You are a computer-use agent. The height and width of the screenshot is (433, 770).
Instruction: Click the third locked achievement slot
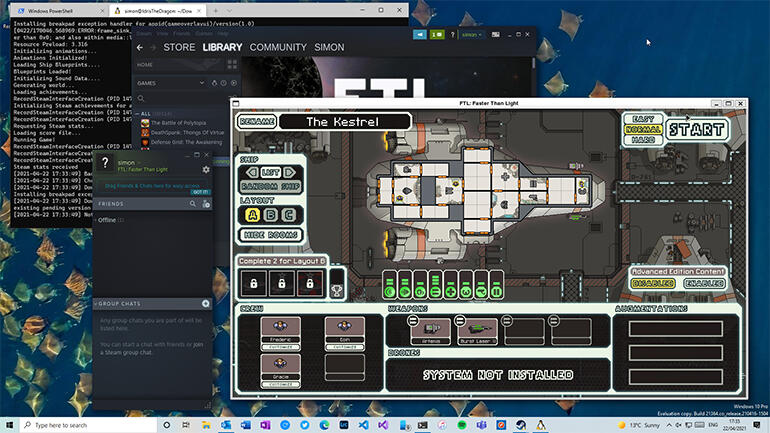[309, 283]
